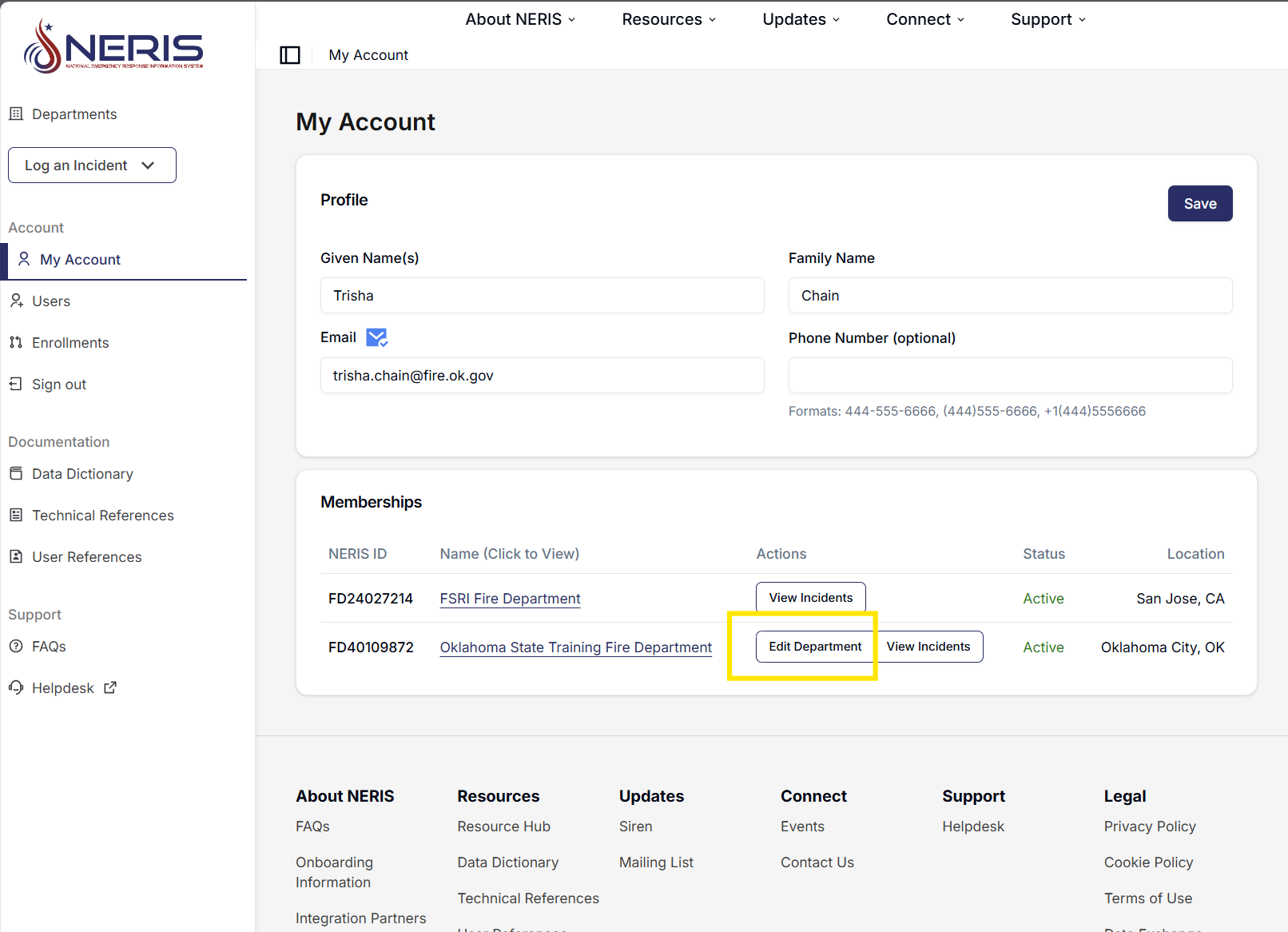Open Helpdesk external link icon
The height and width of the screenshot is (932, 1288).
110,687
